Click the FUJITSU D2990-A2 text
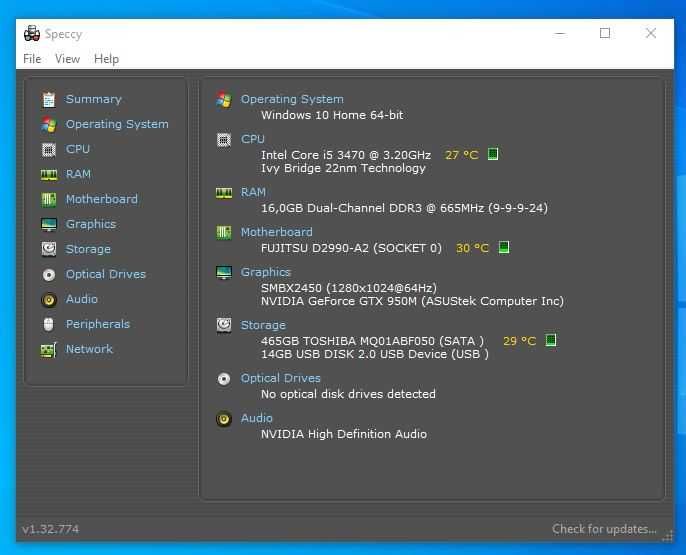Viewport: 686px width, 555px height. pyautogui.click(x=351, y=248)
